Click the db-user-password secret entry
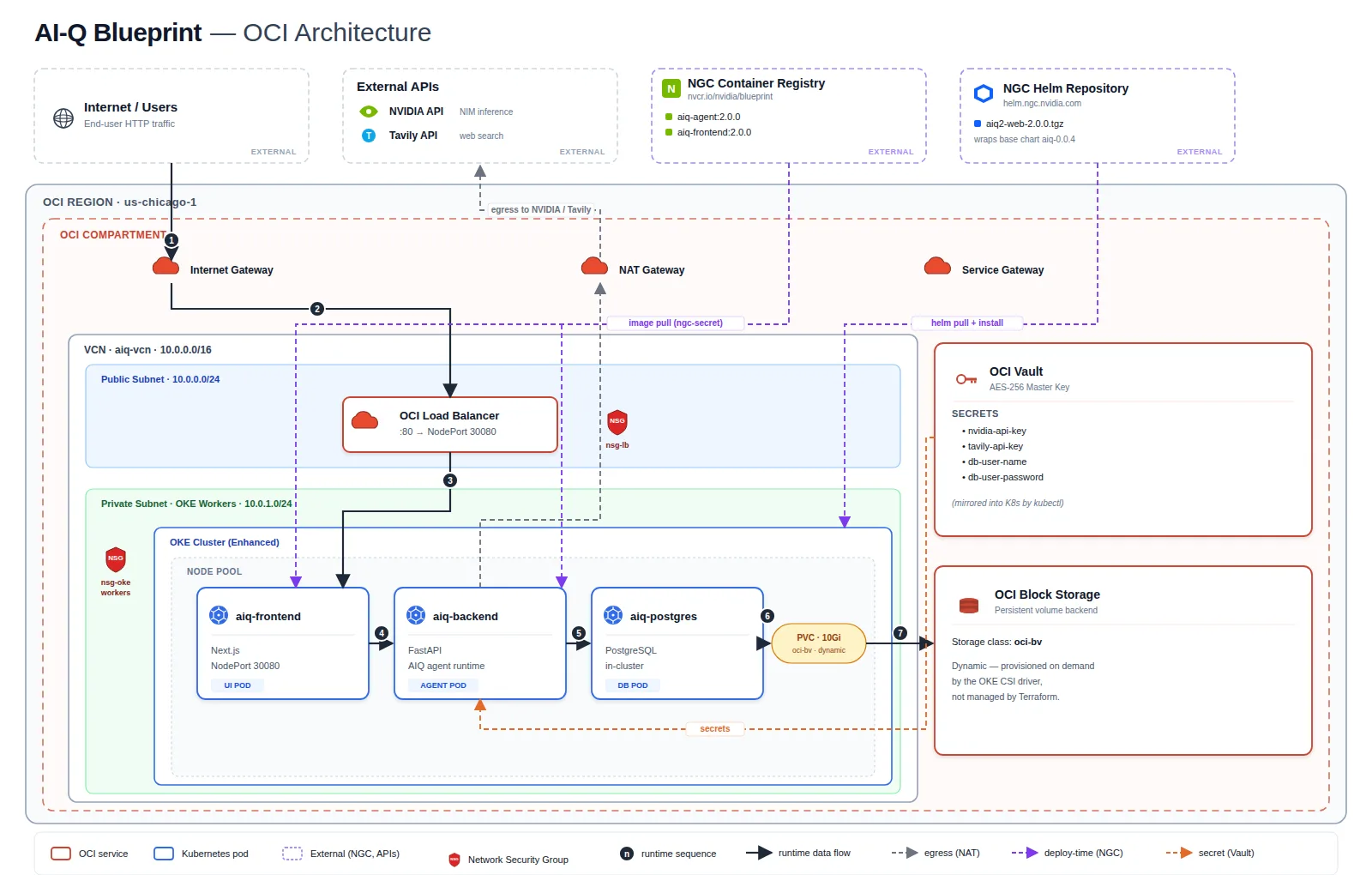 pyautogui.click(x=1003, y=477)
